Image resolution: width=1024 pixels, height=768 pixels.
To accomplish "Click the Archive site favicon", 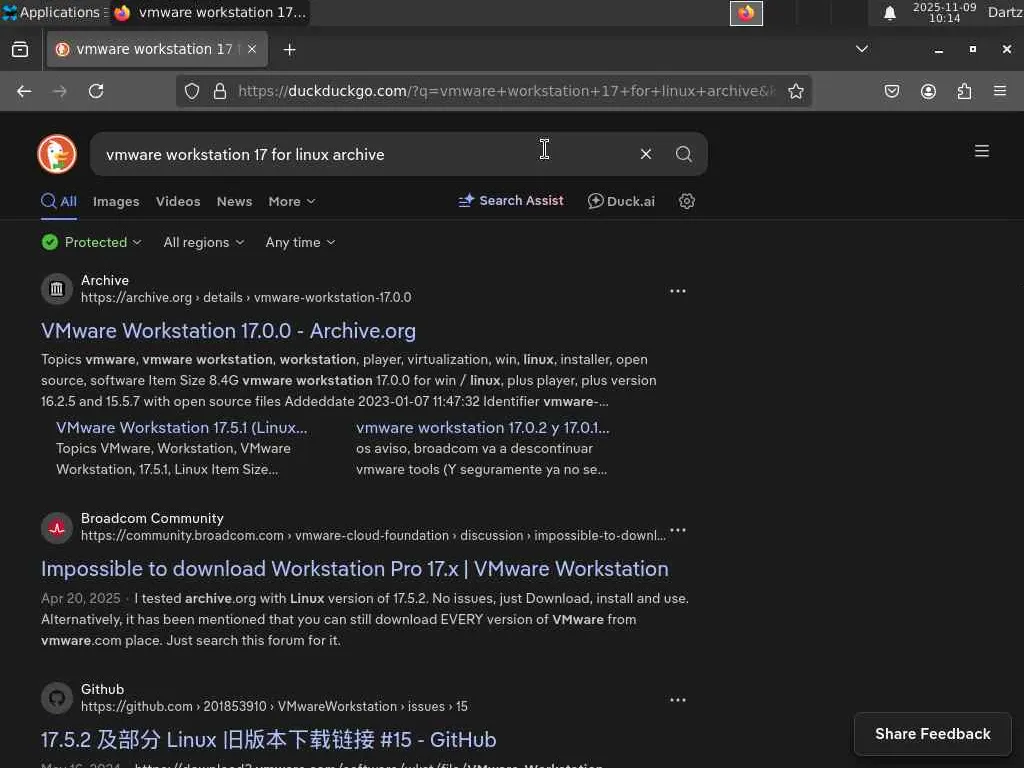I will pos(57,289).
